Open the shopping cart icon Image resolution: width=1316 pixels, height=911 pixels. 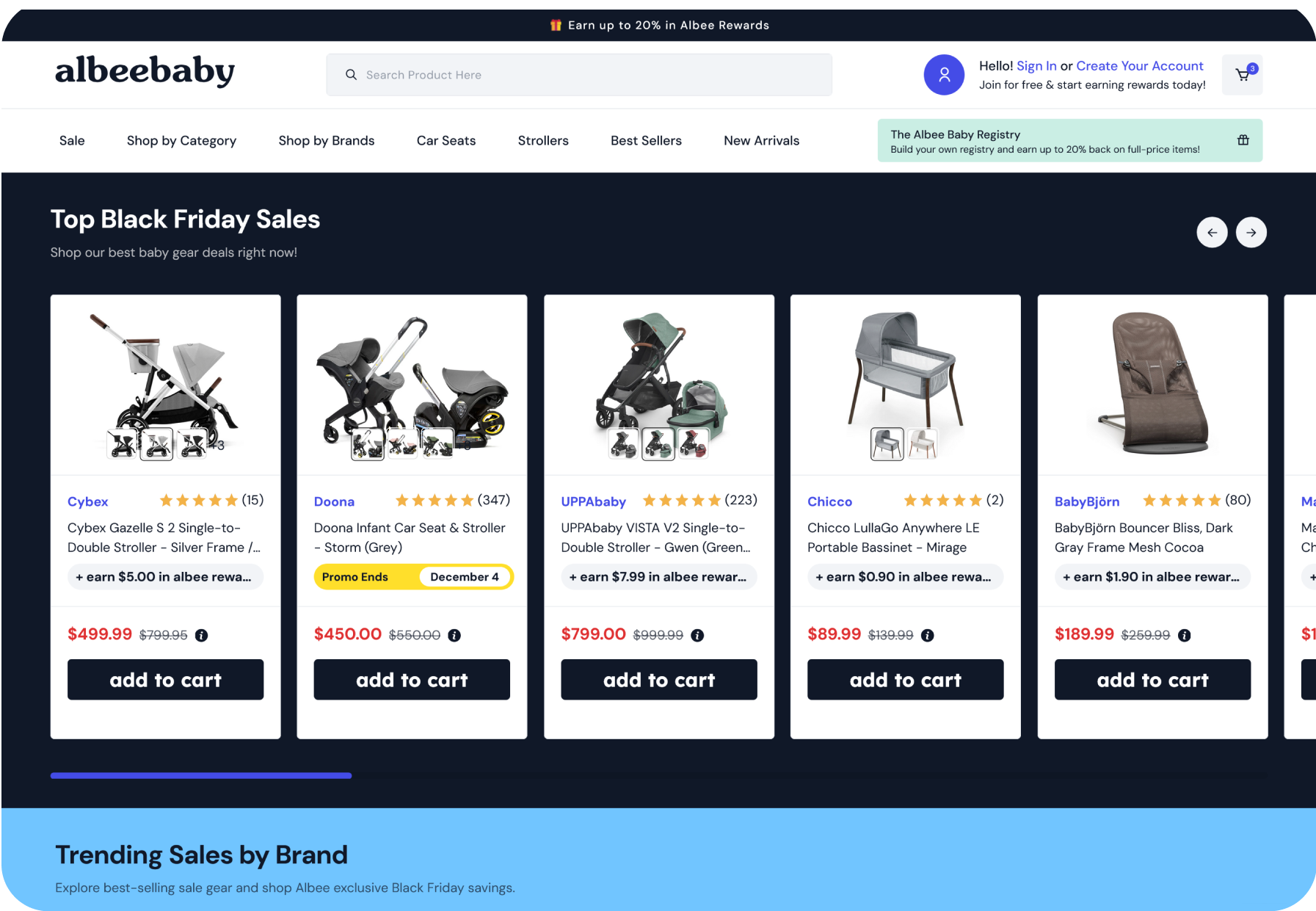(x=1242, y=75)
